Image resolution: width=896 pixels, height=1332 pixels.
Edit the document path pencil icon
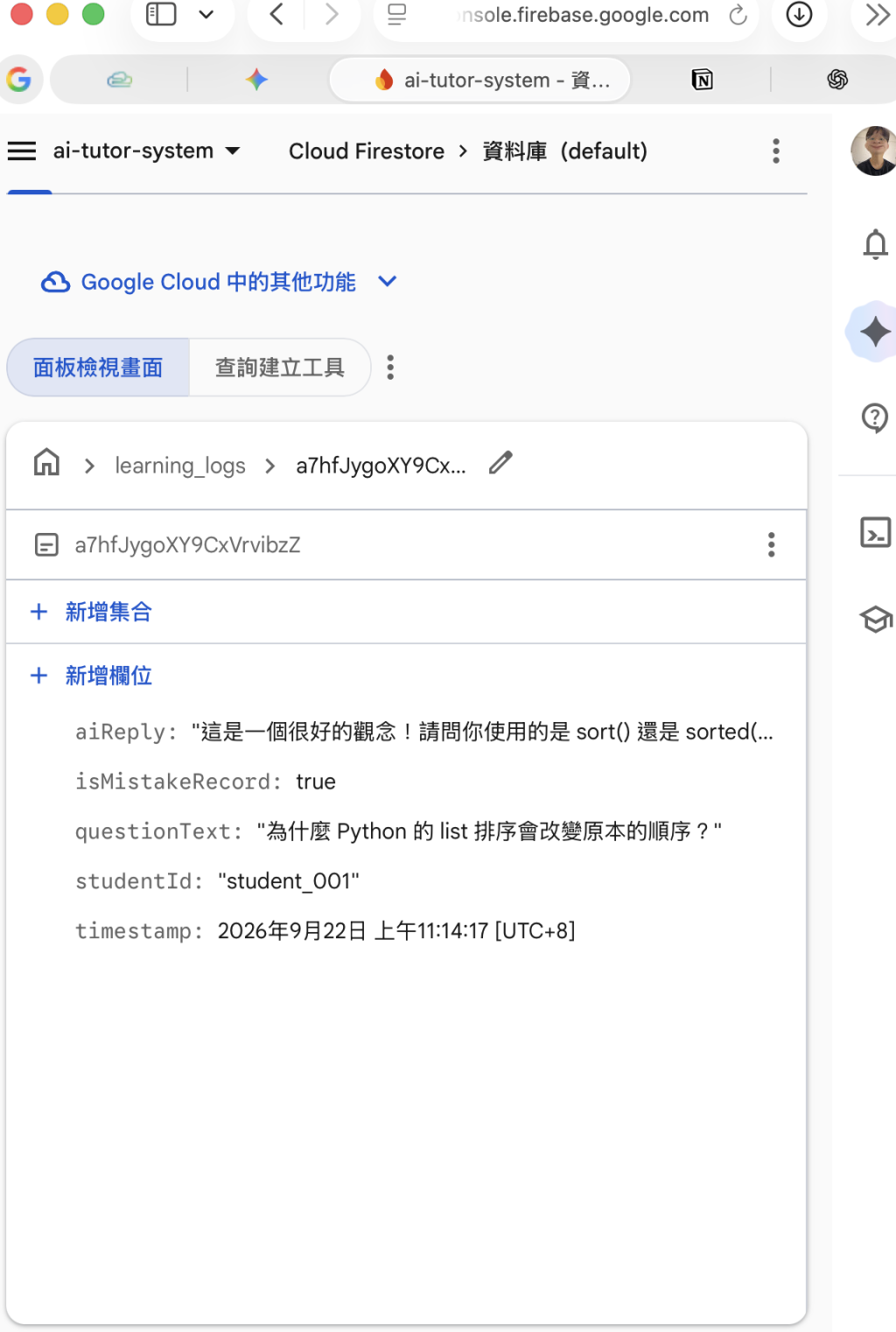point(500,462)
